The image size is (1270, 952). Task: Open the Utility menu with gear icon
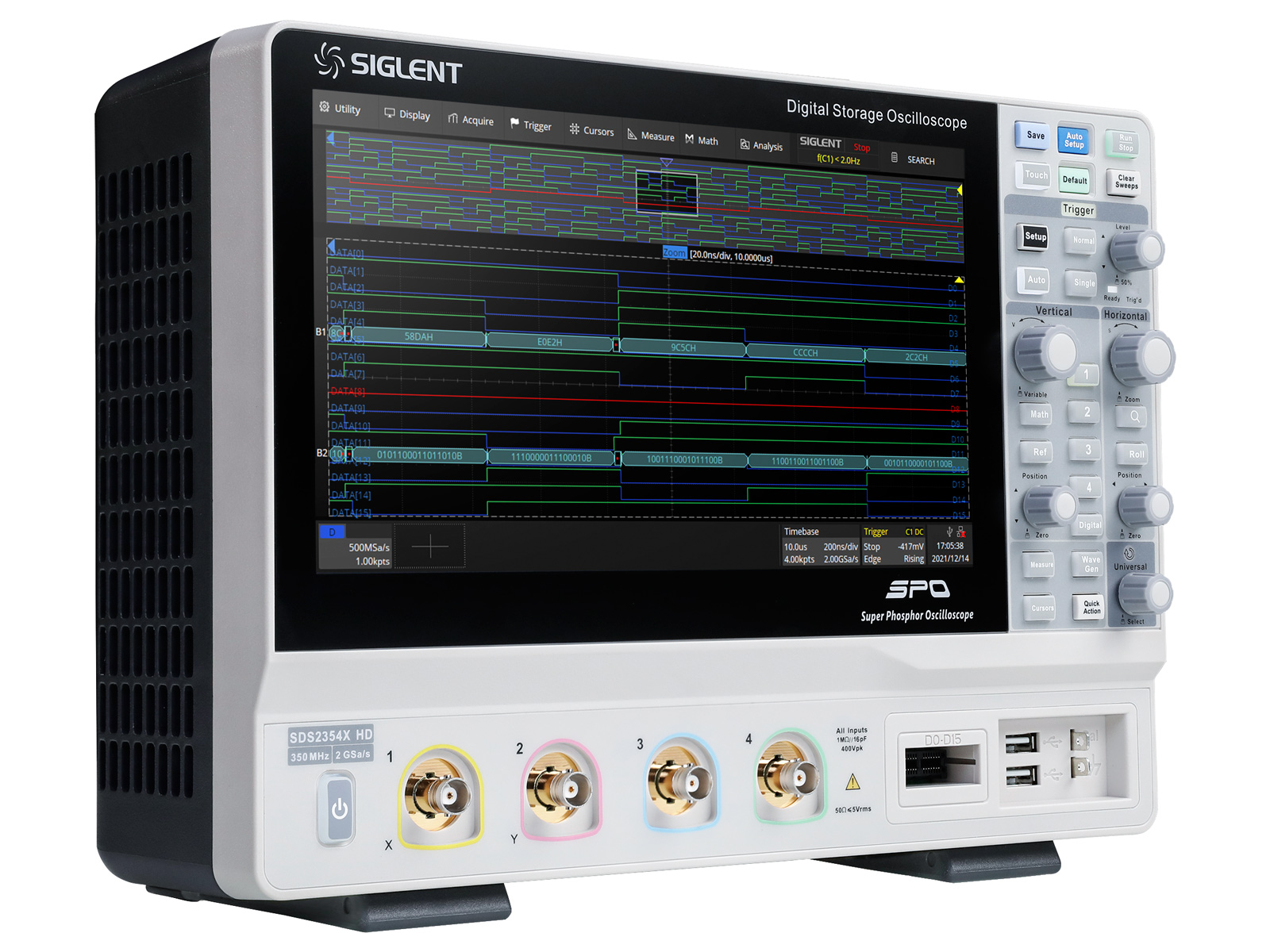coord(341,109)
